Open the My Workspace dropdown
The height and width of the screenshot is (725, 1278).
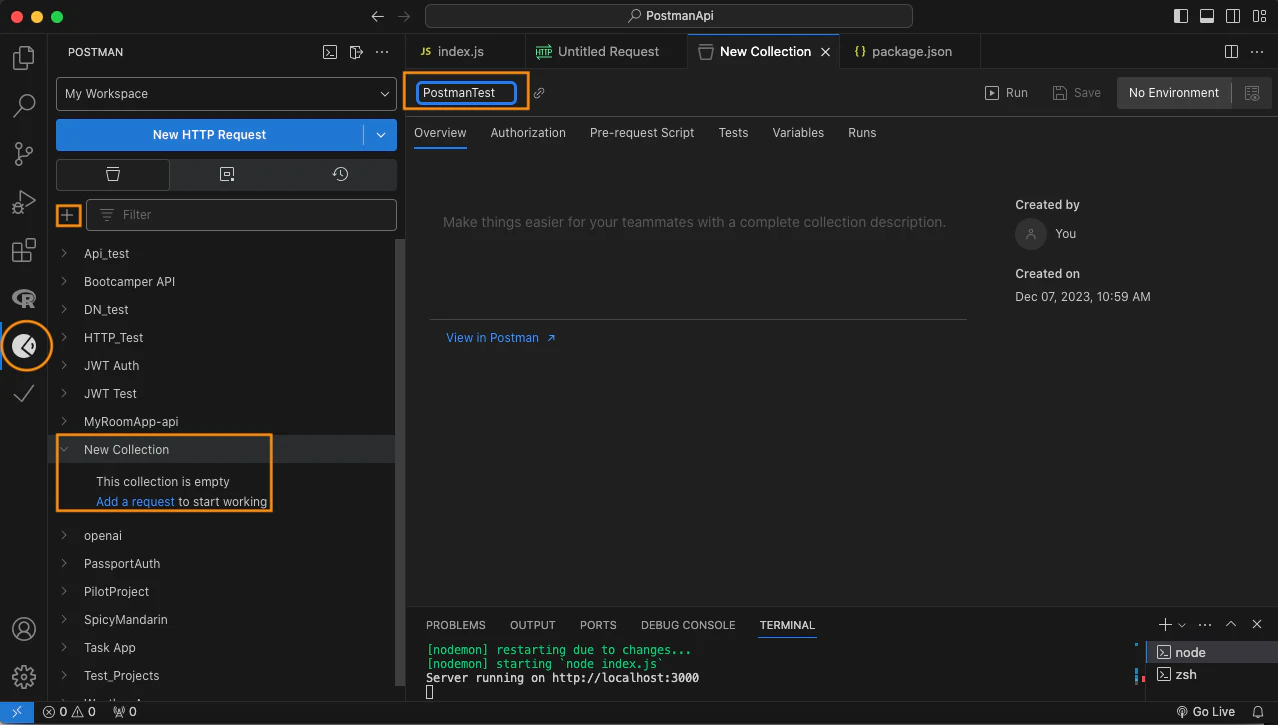[x=227, y=94]
